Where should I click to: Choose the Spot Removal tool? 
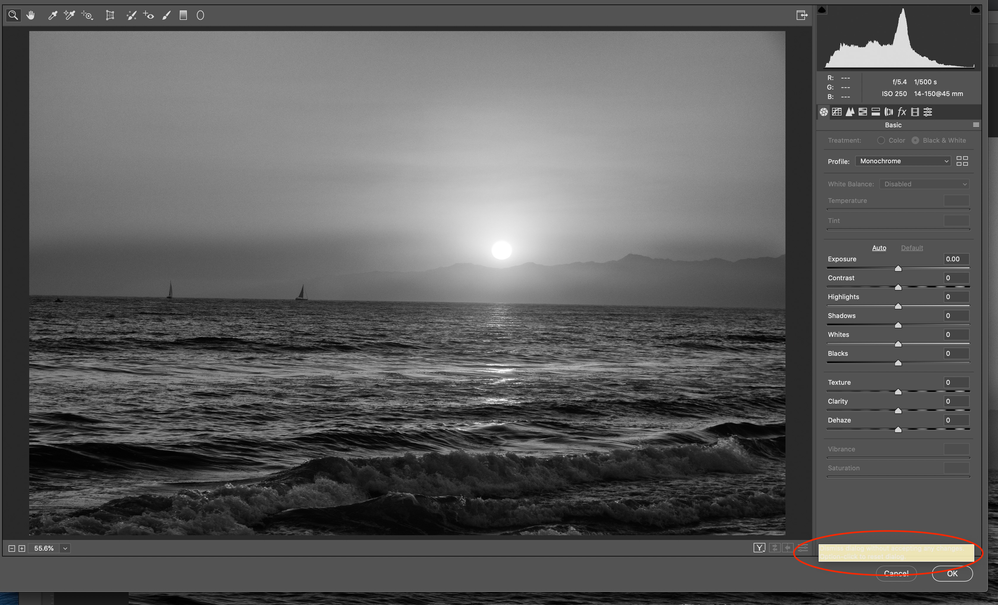(x=131, y=15)
